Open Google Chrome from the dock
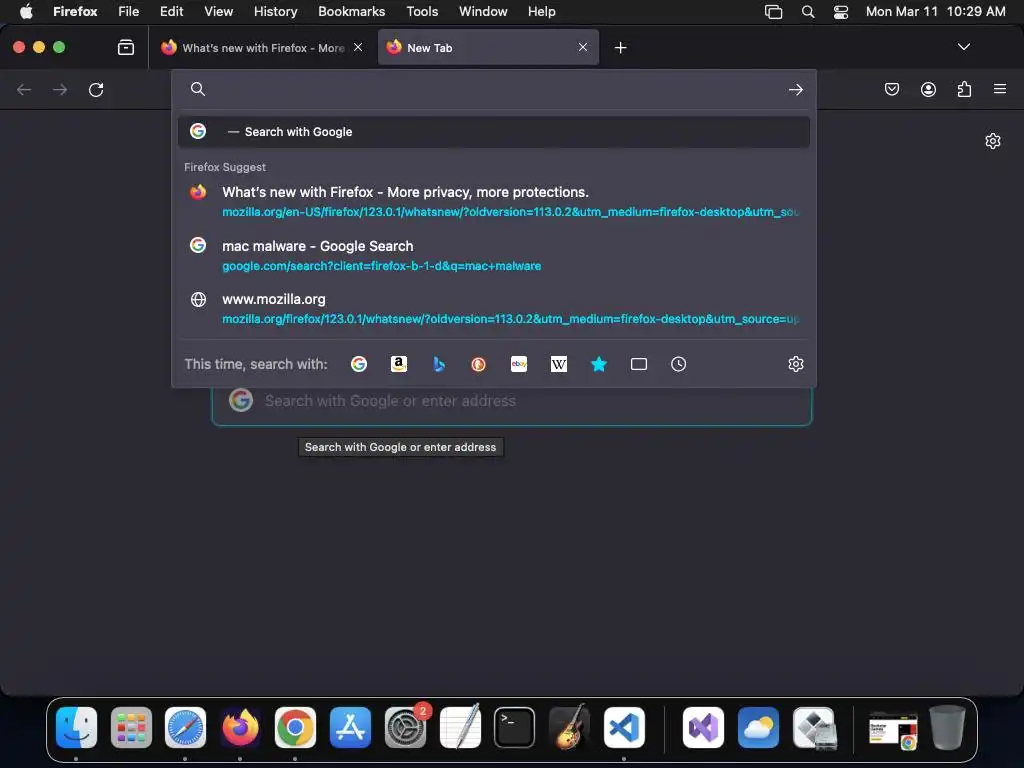 tap(295, 728)
